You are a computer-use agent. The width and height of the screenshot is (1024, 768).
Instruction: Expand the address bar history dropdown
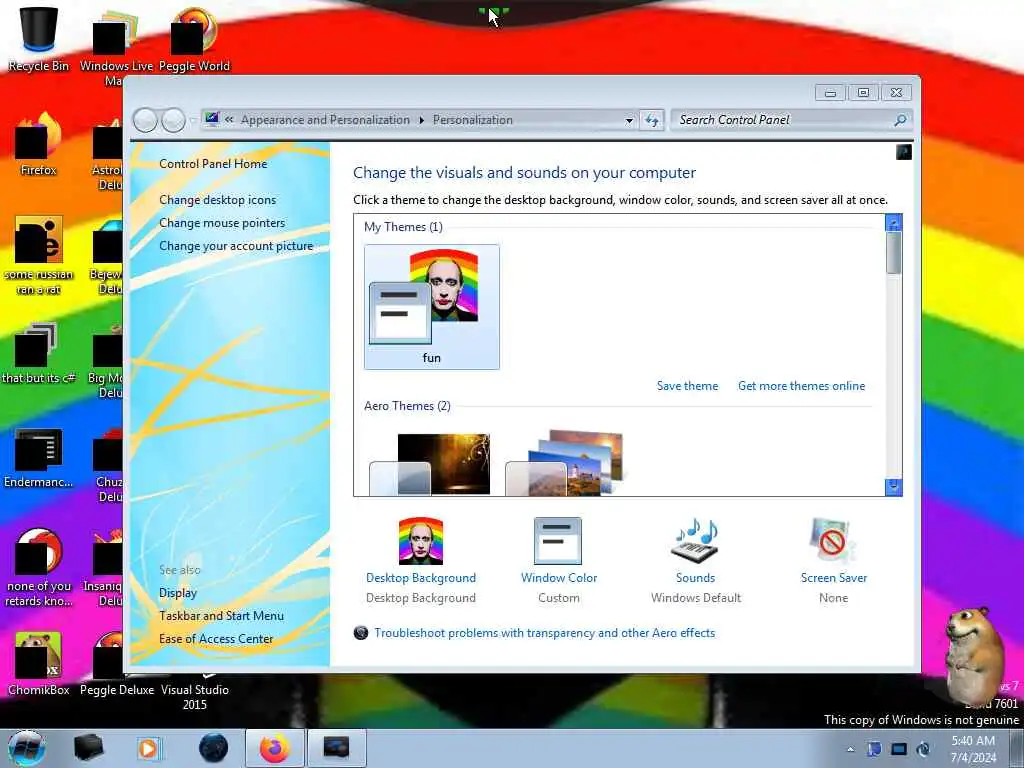click(x=629, y=120)
